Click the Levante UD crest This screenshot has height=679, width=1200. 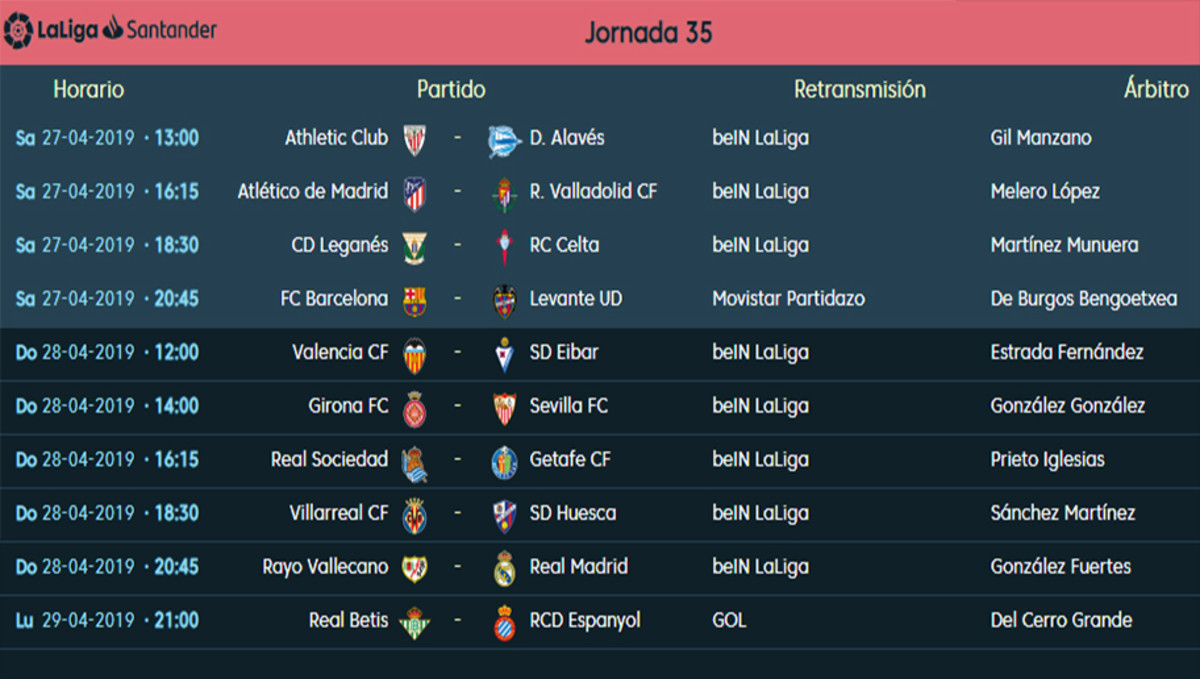coord(505,300)
